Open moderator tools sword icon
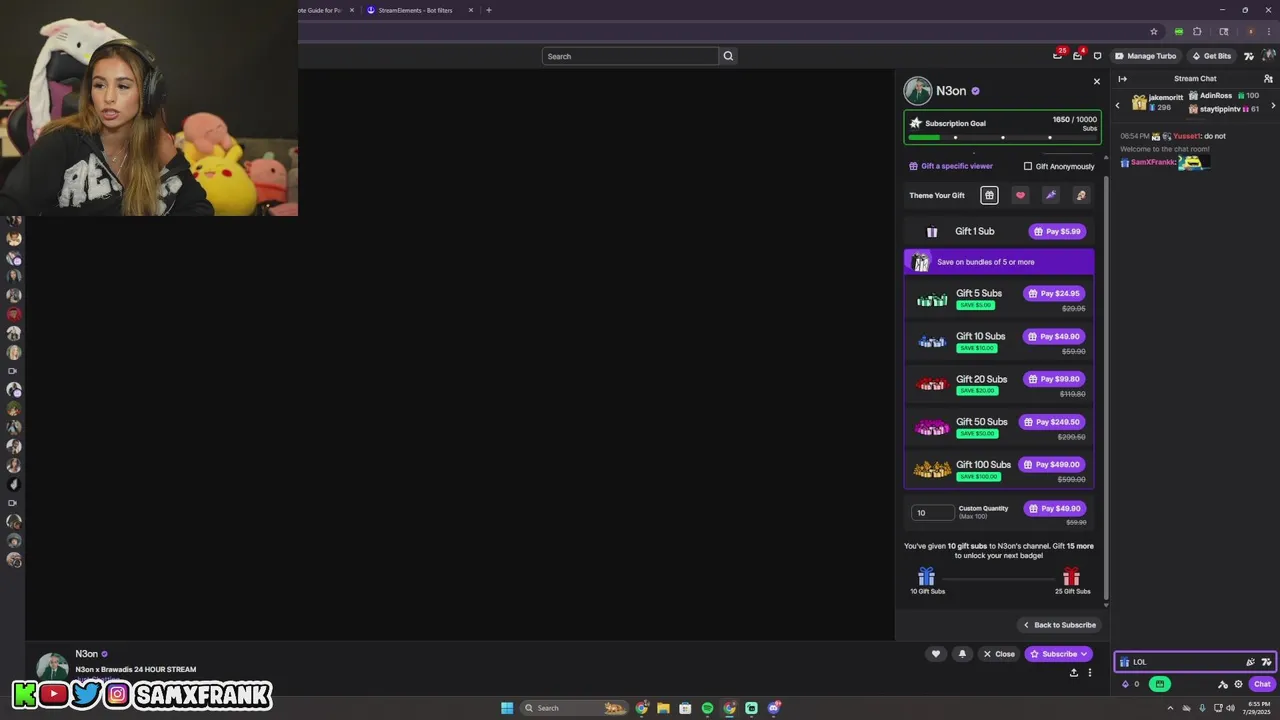This screenshot has height=720, width=1280. tap(1222, 684)
